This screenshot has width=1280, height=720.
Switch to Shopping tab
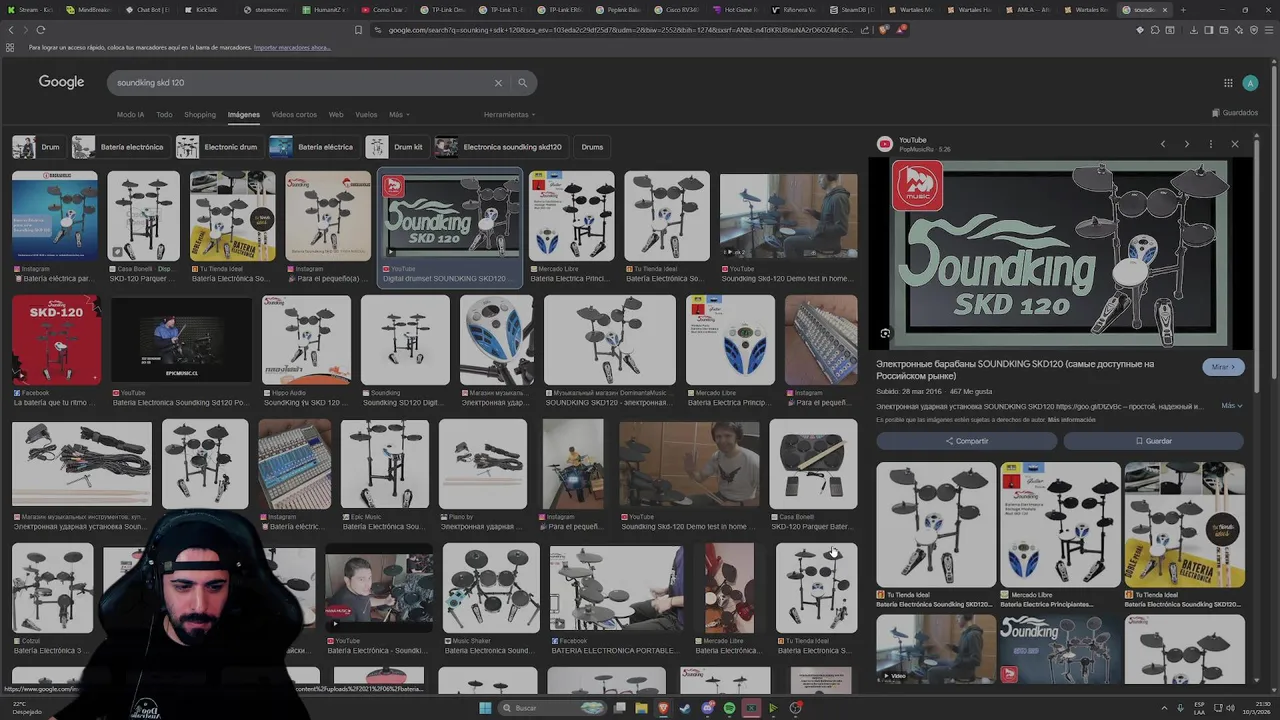(x=199, y=115)
